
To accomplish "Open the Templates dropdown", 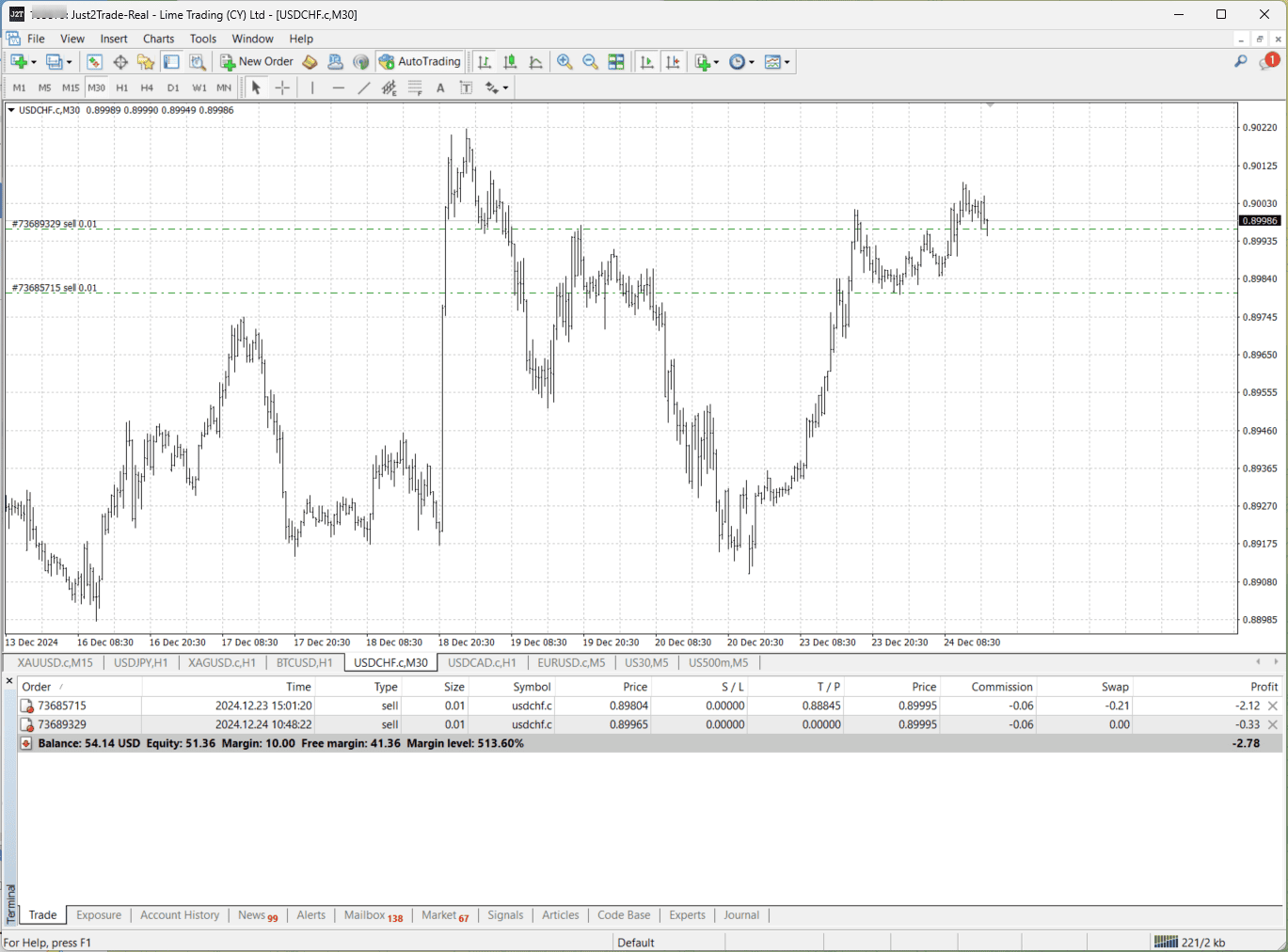I will (x=777, y=62).
